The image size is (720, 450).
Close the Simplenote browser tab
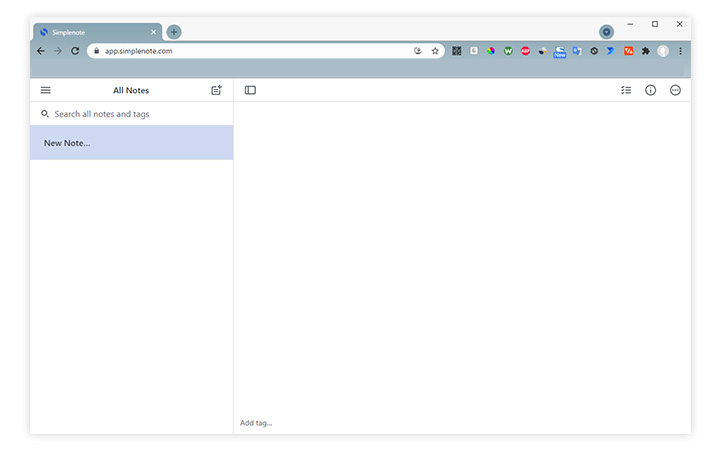click(x=153, y=32)
